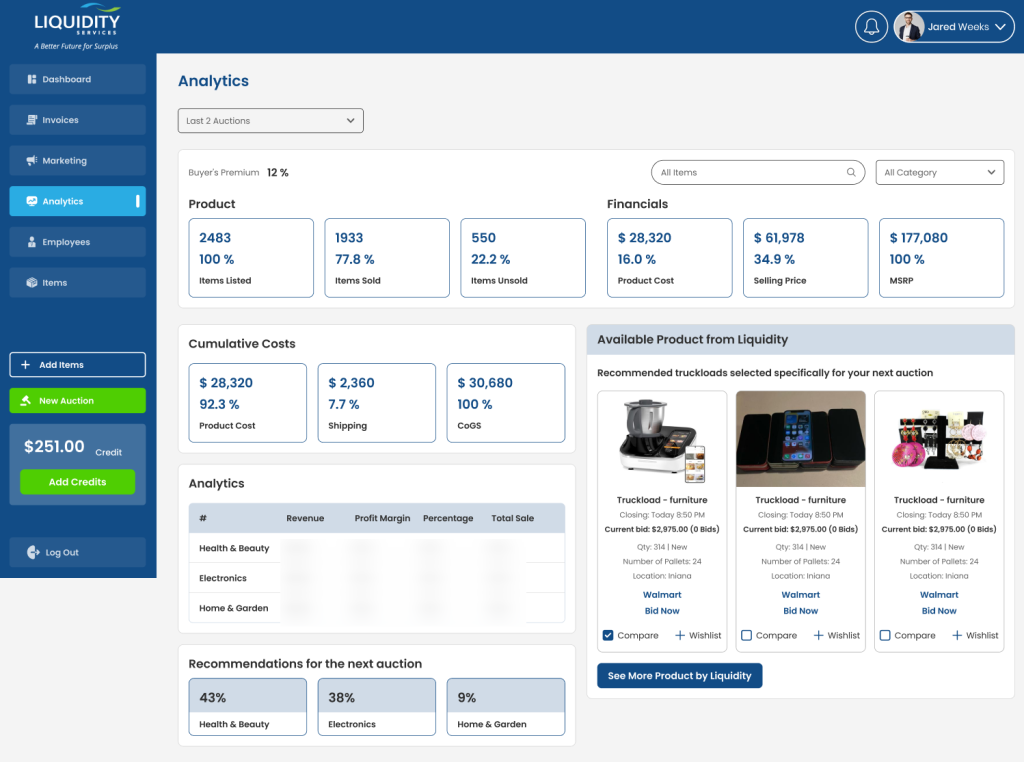Expand the Jared Weeks user menu chevron

[1001, 27]
